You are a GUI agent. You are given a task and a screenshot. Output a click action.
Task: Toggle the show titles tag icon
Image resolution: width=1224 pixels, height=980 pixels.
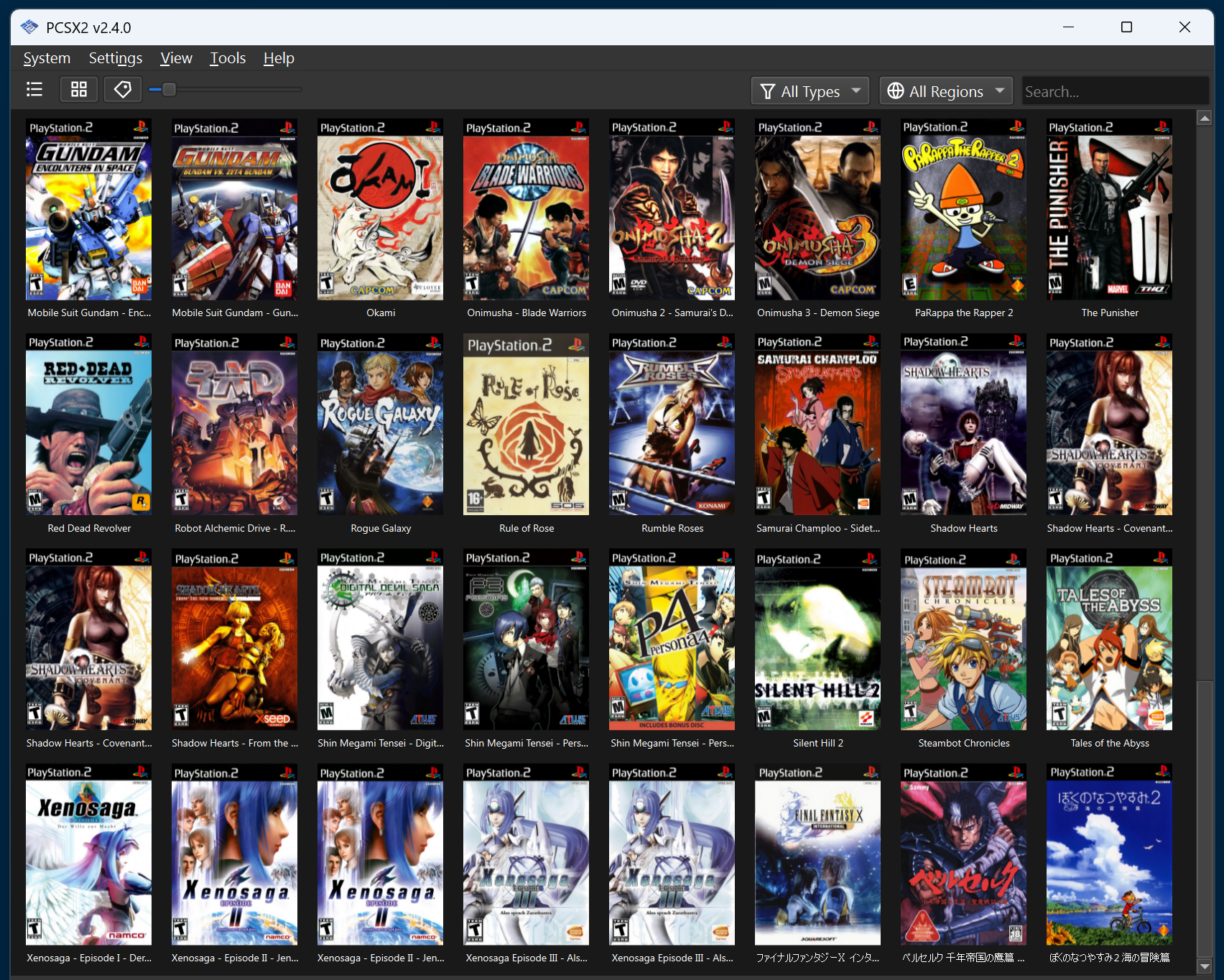[x=123, y=89]
